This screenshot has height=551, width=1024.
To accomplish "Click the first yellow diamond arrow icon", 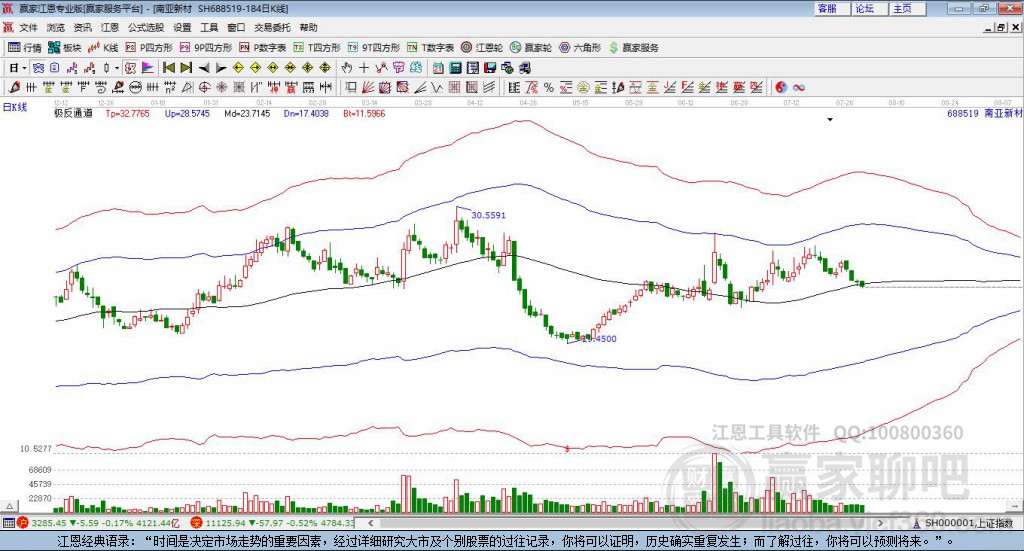I will pos(238,68).
